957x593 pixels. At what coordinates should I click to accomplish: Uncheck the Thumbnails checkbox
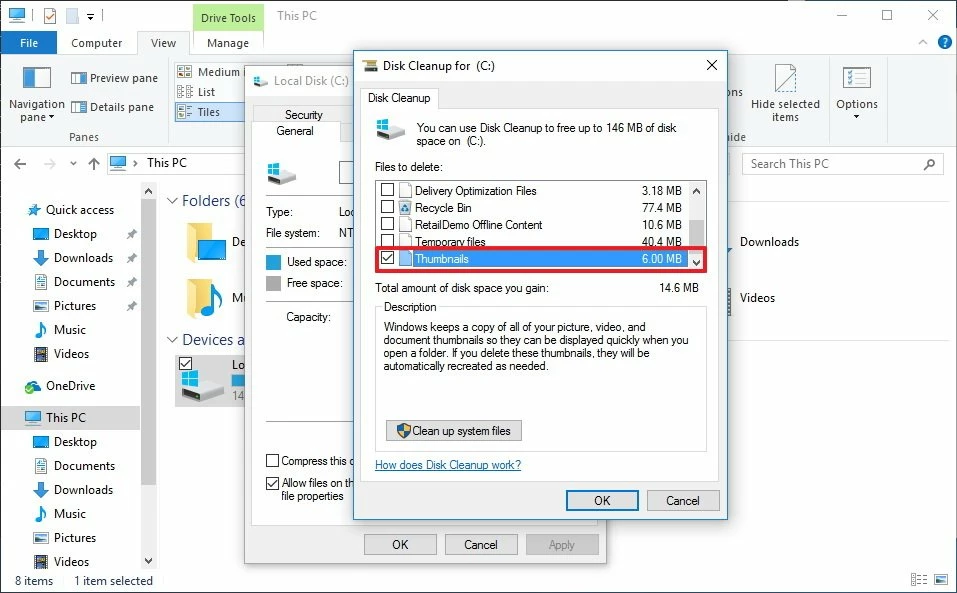click(388, 258)
